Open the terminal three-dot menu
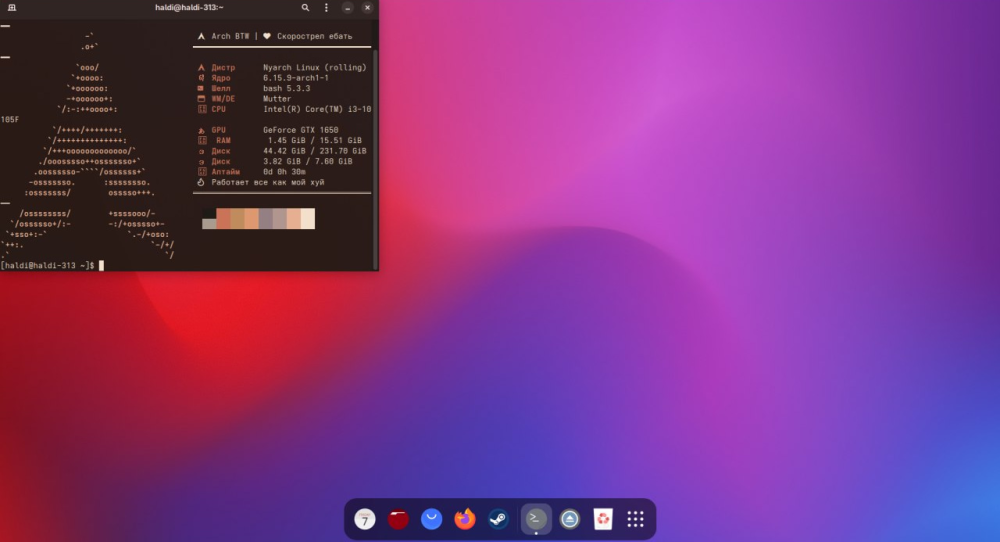Image resolution: width=1000 pixels, height=542 pixels. (326, 8)
